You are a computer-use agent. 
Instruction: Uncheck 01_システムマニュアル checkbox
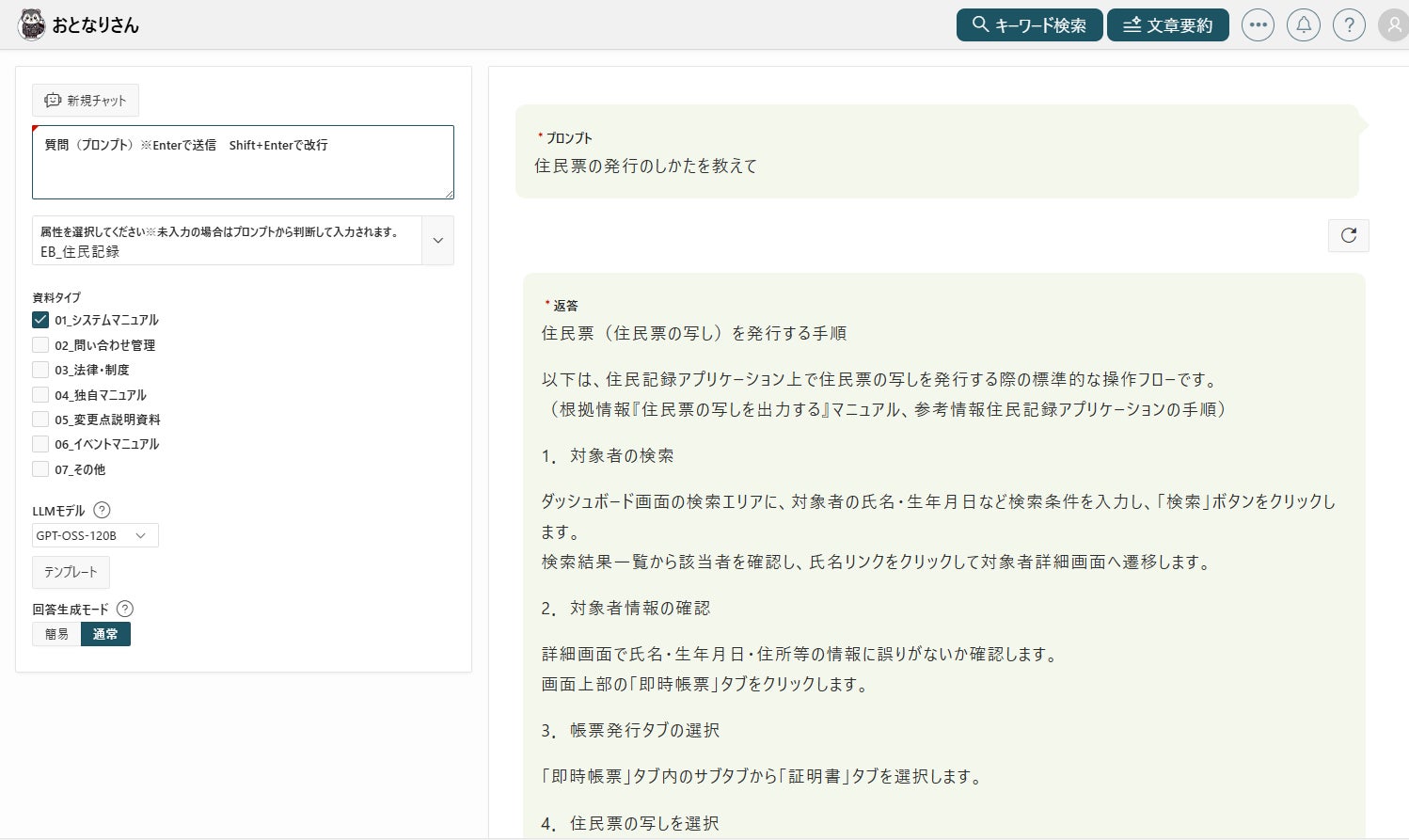(40, 320)
